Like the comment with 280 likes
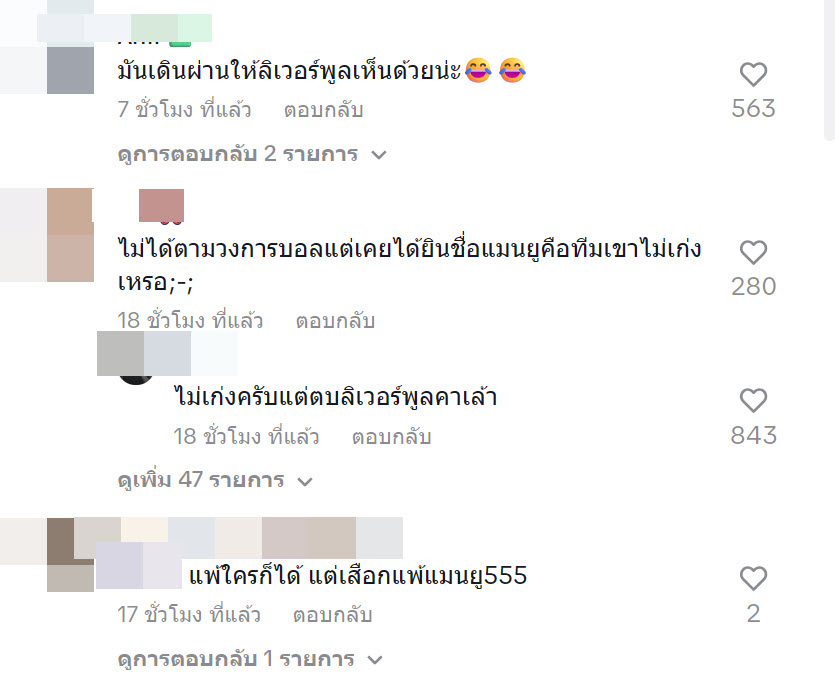Viewport: 835px width, 693px height. tap(753, 252)
